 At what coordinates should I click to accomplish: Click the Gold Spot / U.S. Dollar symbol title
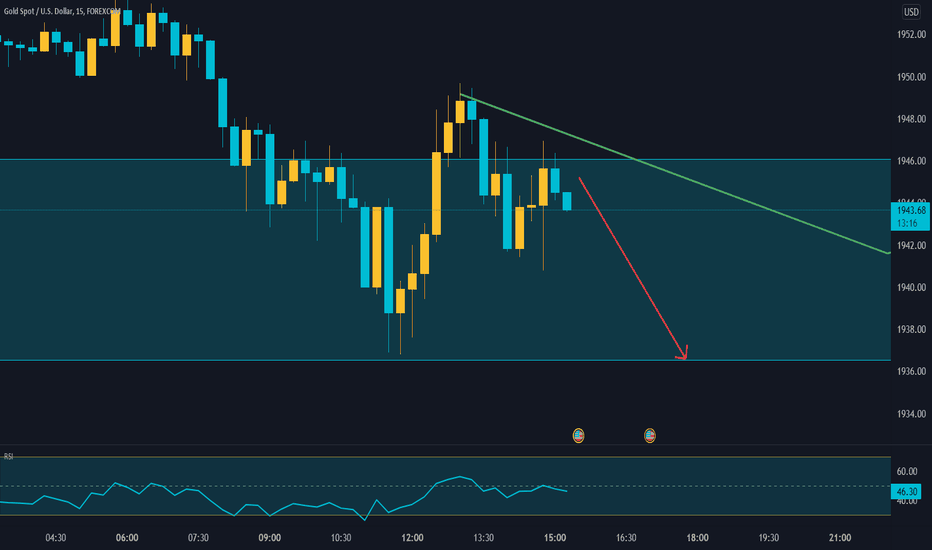[x=62, y=11]
